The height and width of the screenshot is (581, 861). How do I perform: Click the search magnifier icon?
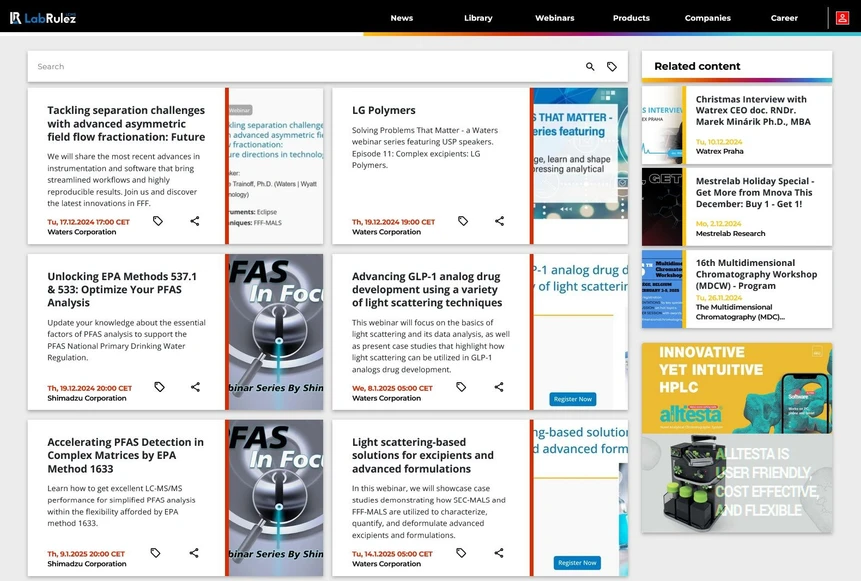(590, 66)
